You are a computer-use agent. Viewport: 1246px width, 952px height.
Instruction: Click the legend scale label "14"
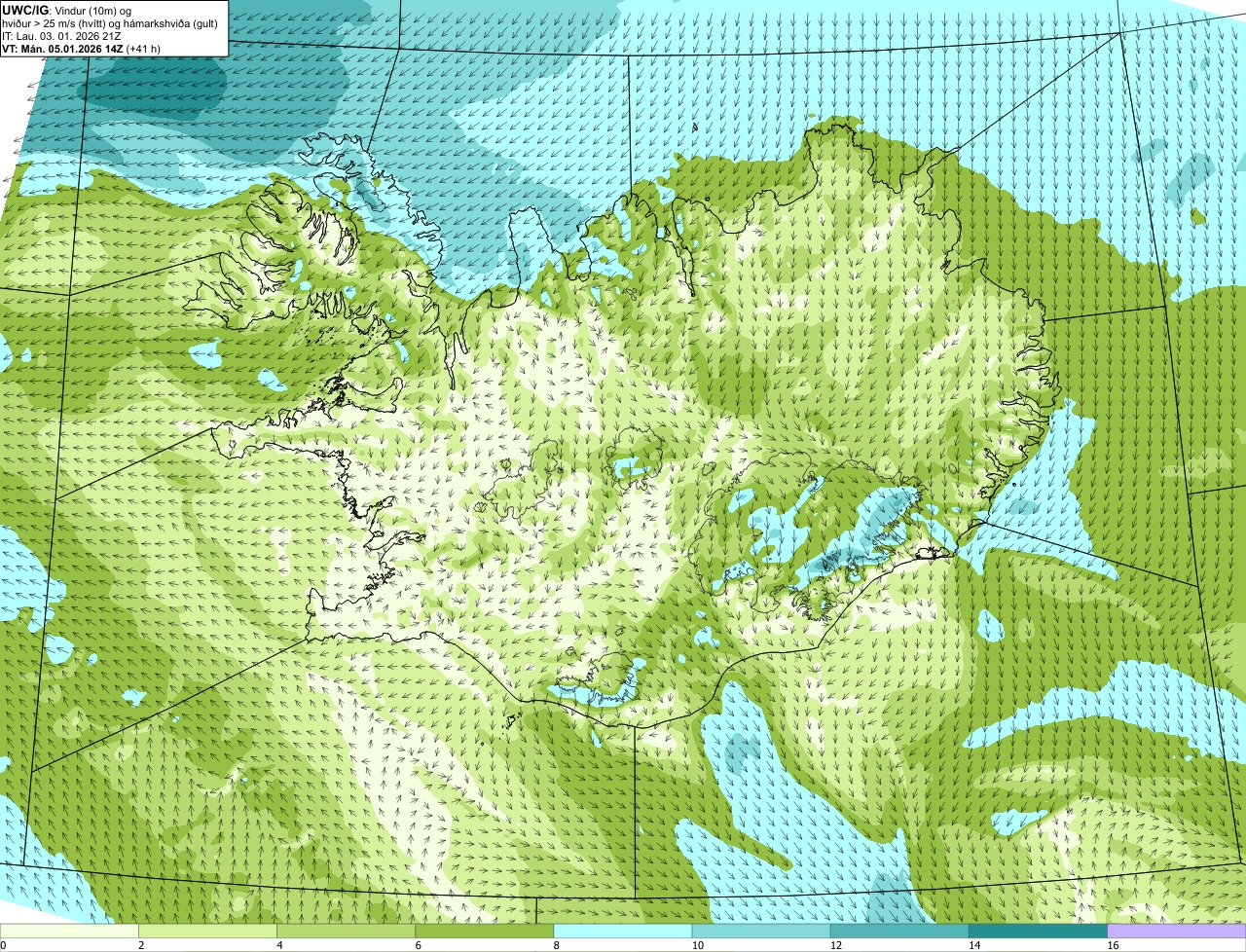point(974,945)
